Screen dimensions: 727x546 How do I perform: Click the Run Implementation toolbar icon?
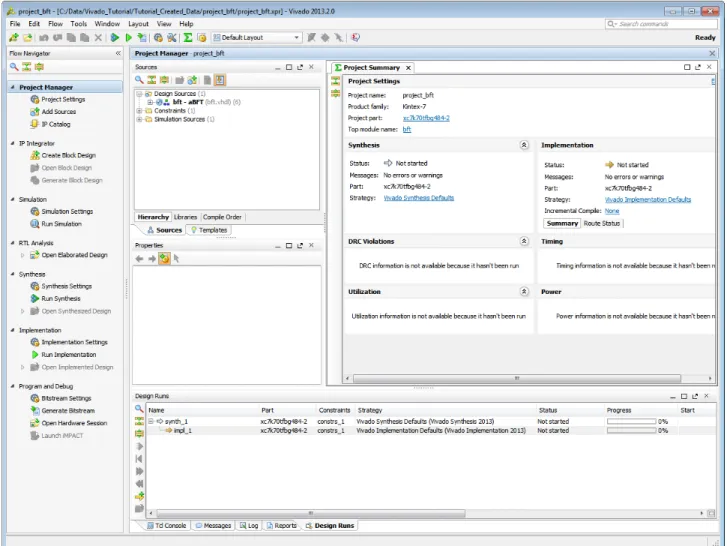[129, 38]
